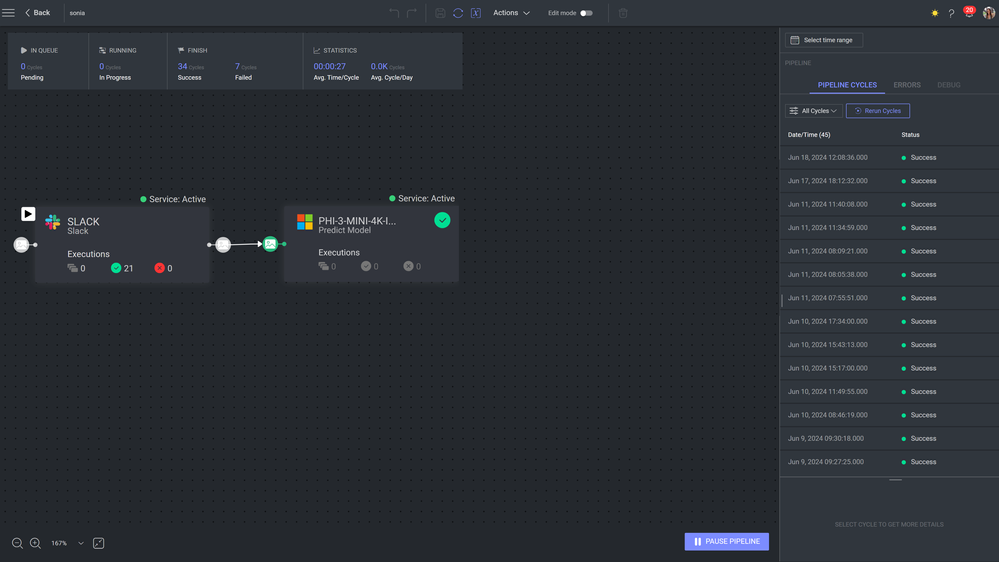Image resolution: width=999 pixels, height=562 pixels.
Task: Switch to the Pipeline Cycles tab
Action: point(847,85)
